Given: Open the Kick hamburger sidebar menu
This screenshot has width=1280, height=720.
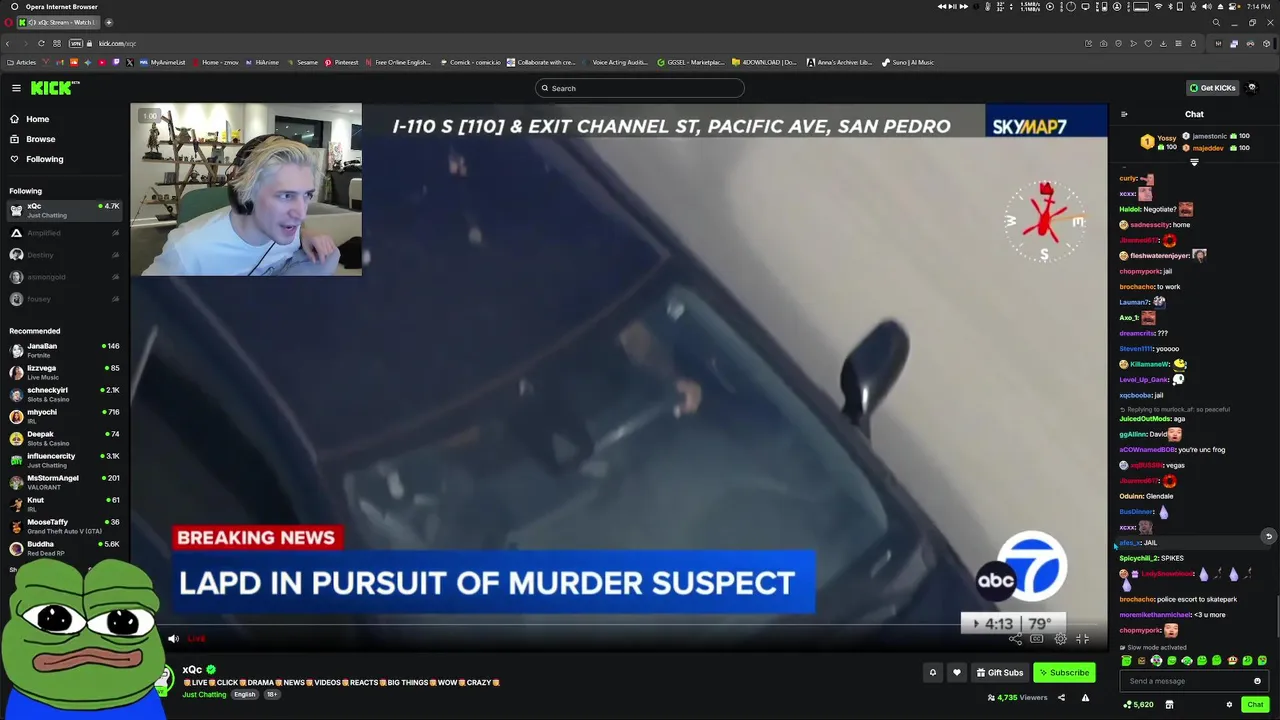Looking at the screenshot, I should [16, 88].
